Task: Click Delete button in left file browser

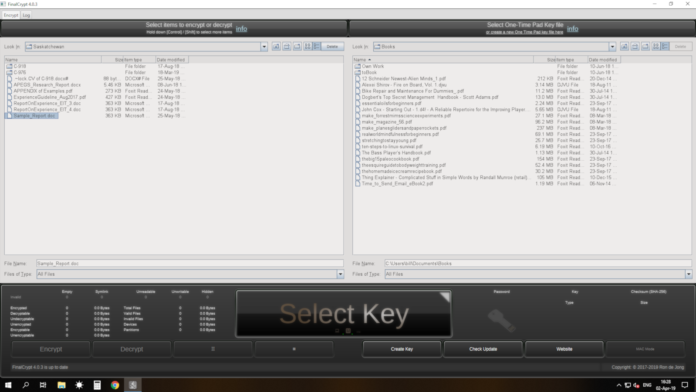Action: pos(332,47)
